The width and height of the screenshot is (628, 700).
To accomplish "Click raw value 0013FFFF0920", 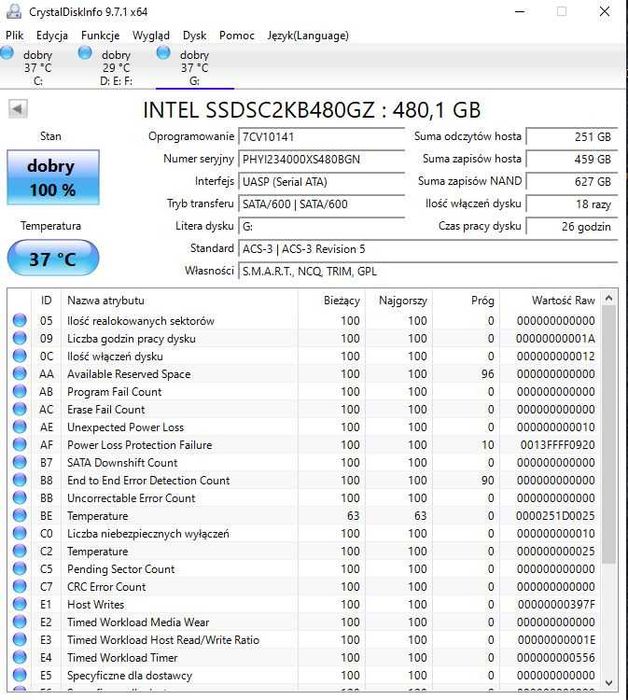I will click(x=557, y=445).
